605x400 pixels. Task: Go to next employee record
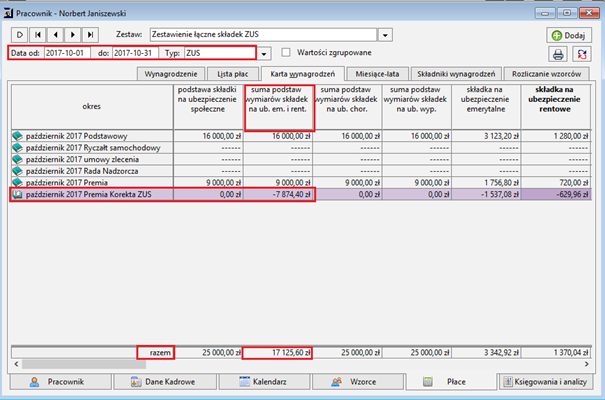[73, 35]
